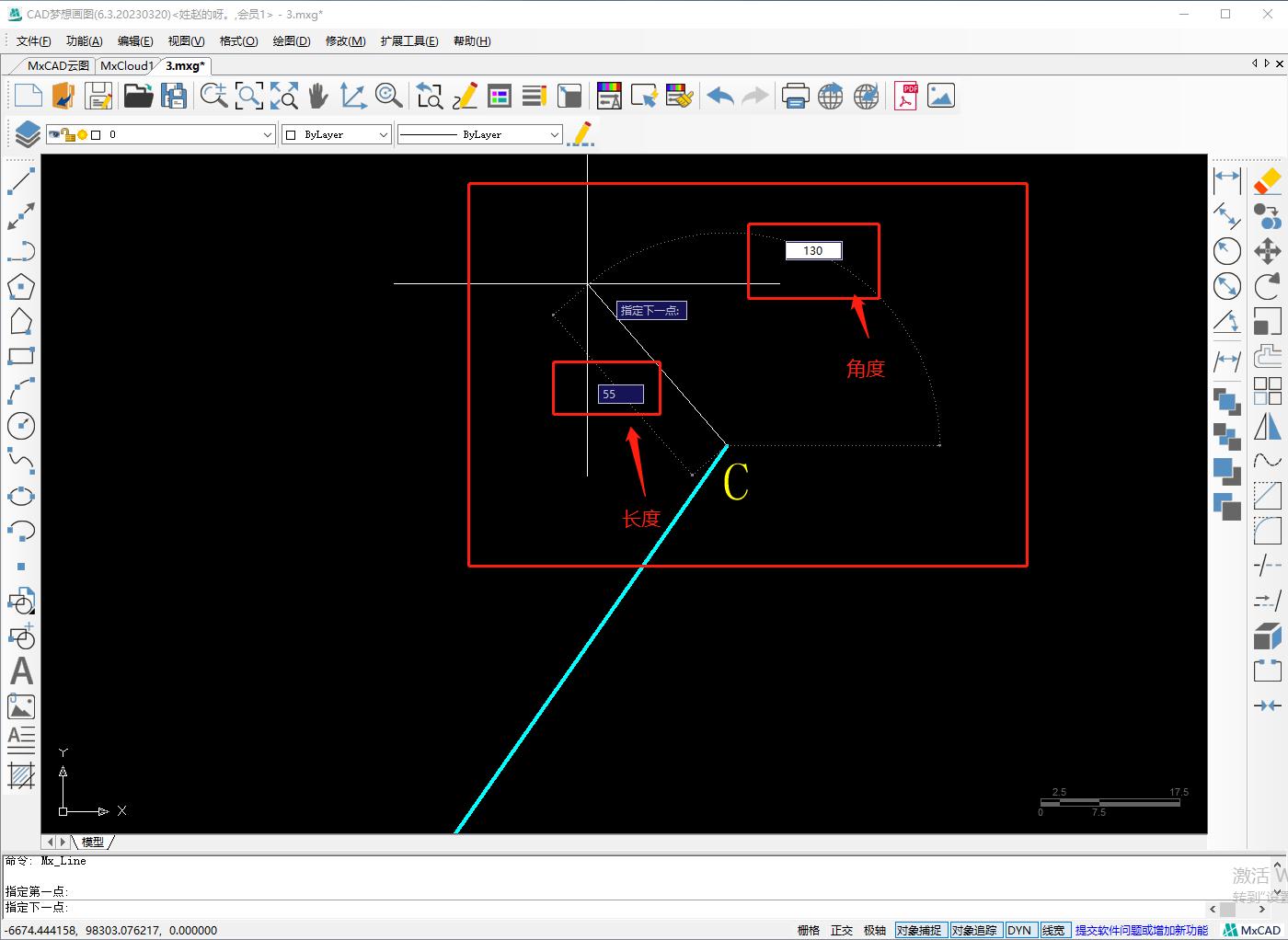Image resolution: width=1288 pixels, height=940 pixels.
Task: Select the Line drawing tool
Action: click(20, 181)
